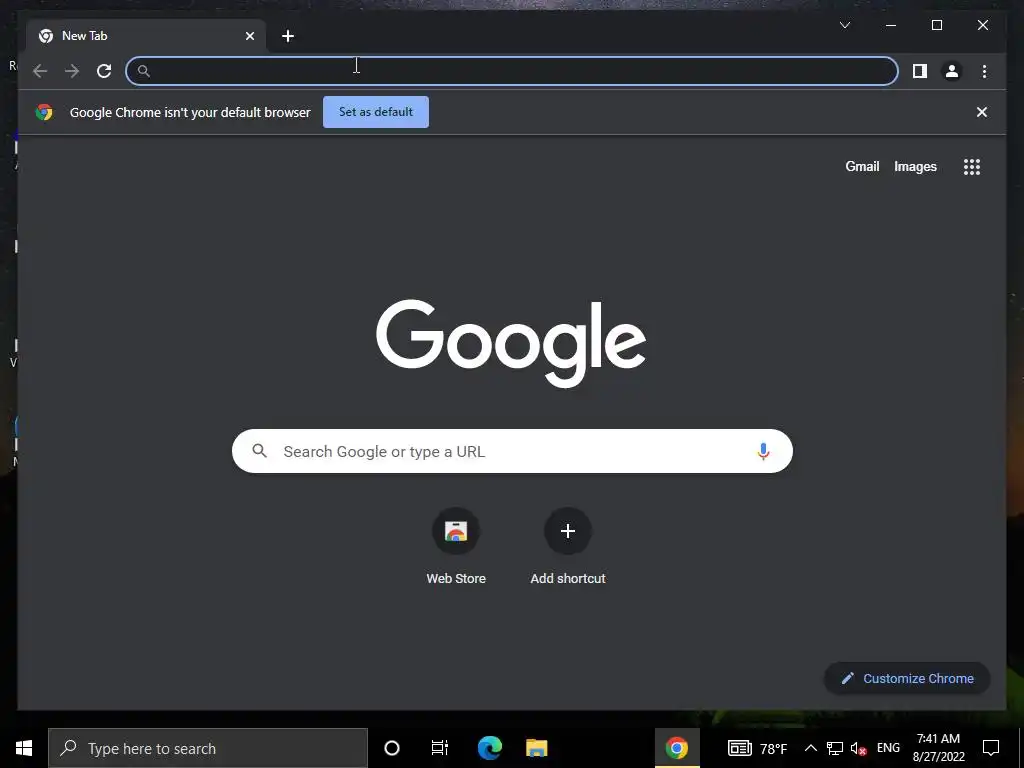Go back using the back arrow
This screenshot has height=768, width=1024.
click(40, 71)
